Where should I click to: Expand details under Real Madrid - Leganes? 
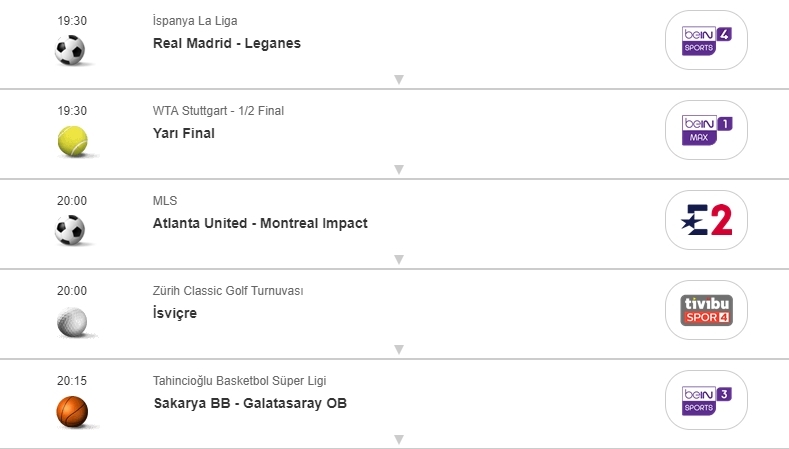(398, 80)
